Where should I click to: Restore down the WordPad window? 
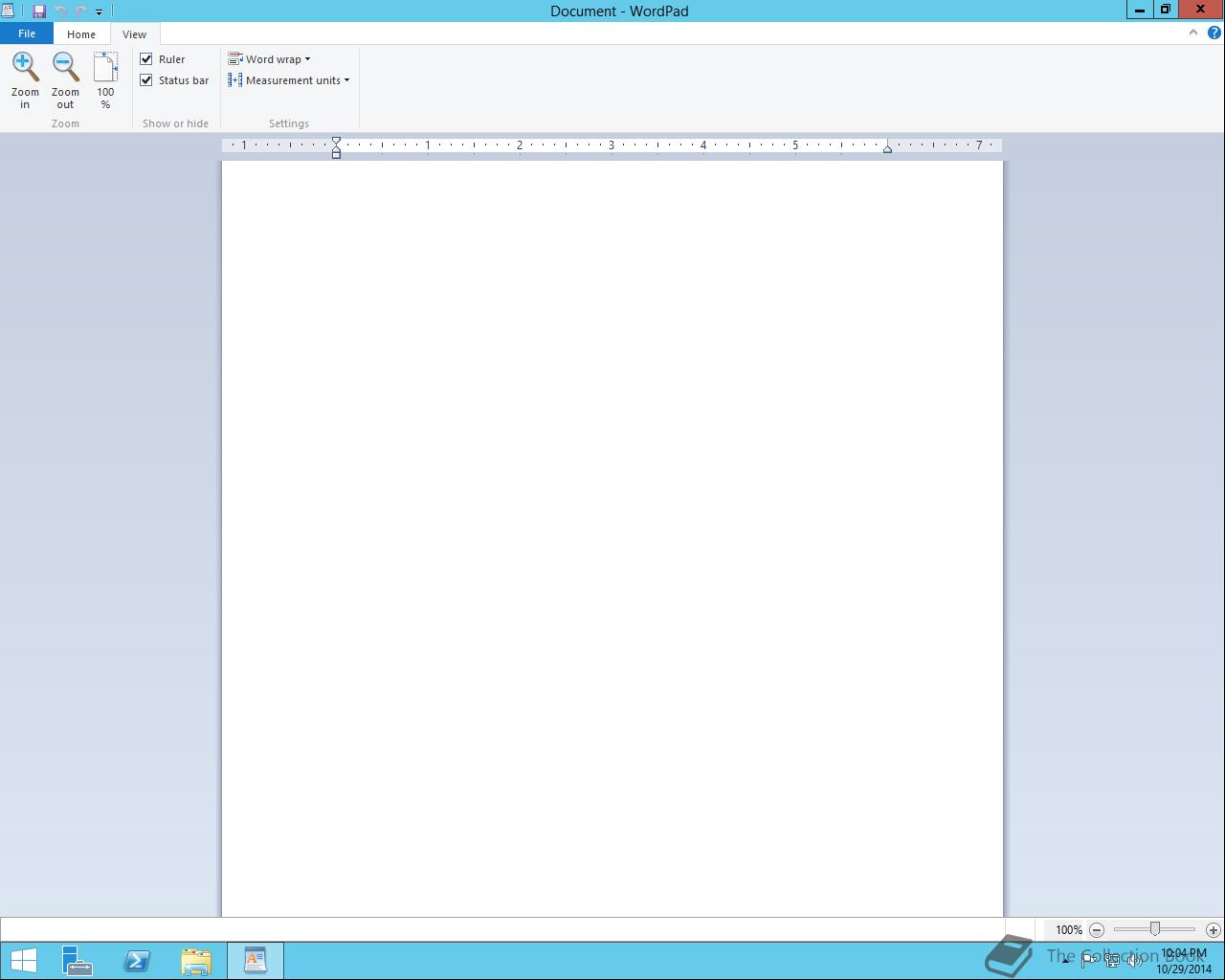click(1165, 10)
